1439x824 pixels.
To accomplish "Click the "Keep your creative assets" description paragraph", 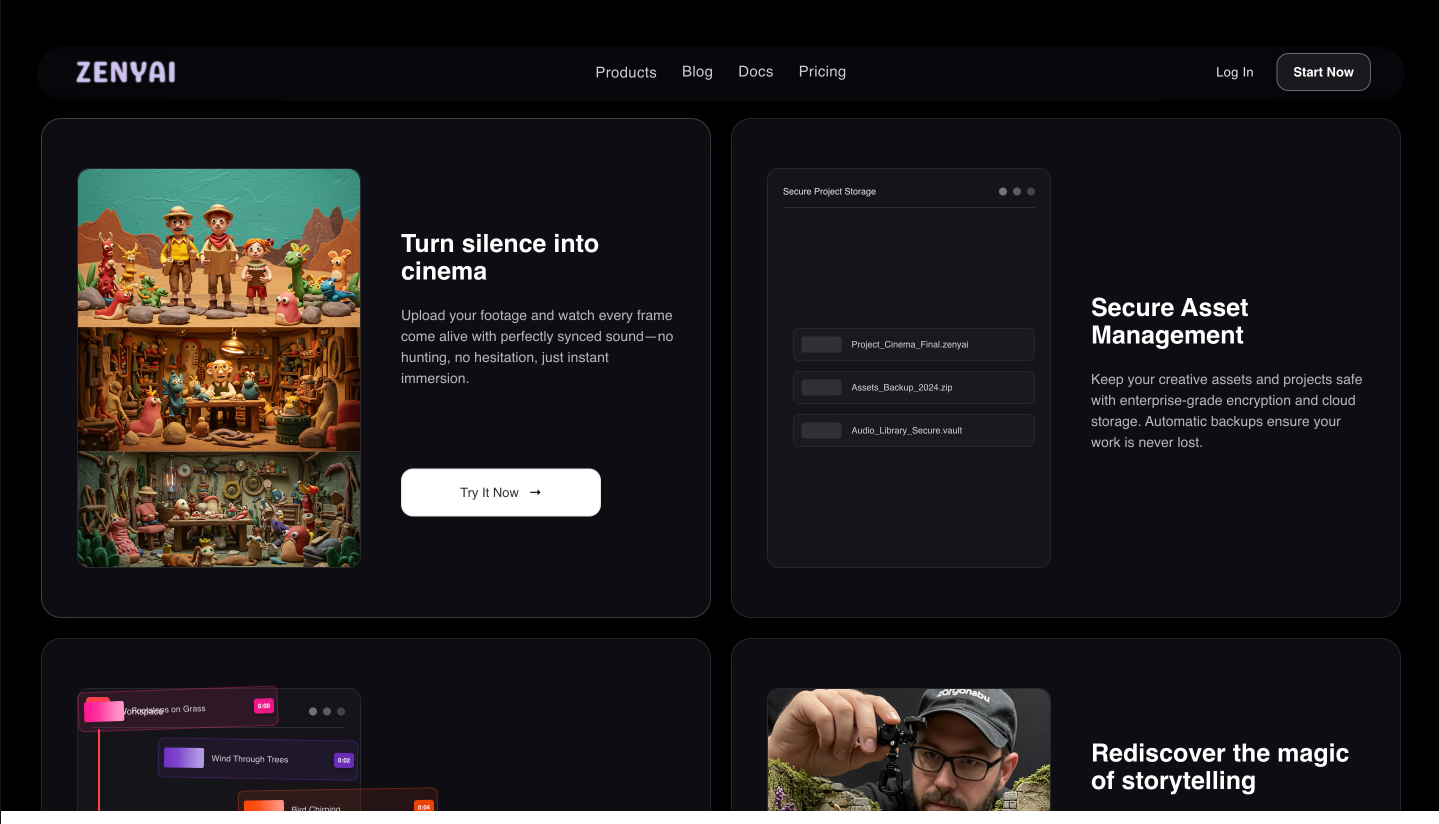I will tap(1227, 411).
